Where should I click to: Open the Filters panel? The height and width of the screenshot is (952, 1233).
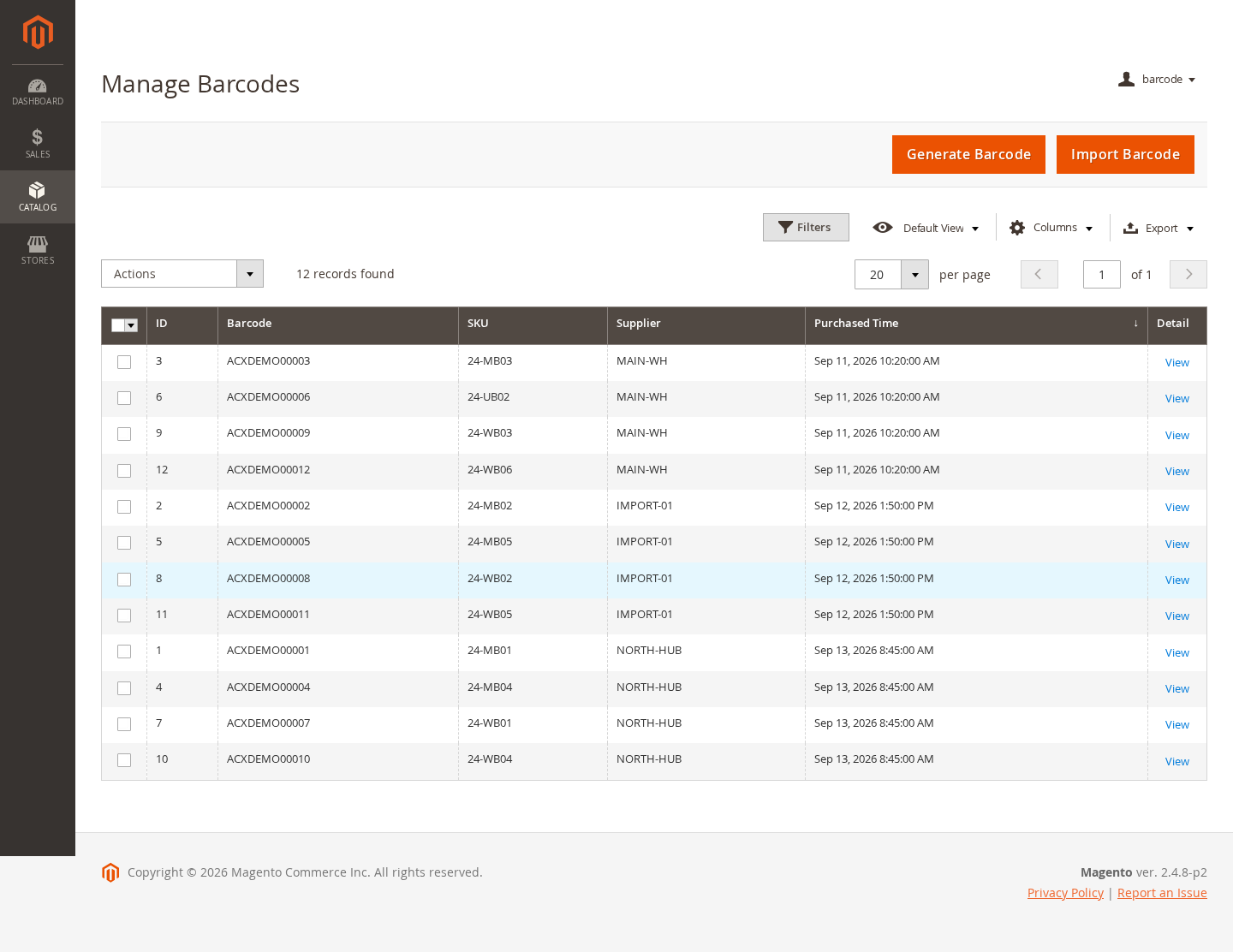click(806, 228)
